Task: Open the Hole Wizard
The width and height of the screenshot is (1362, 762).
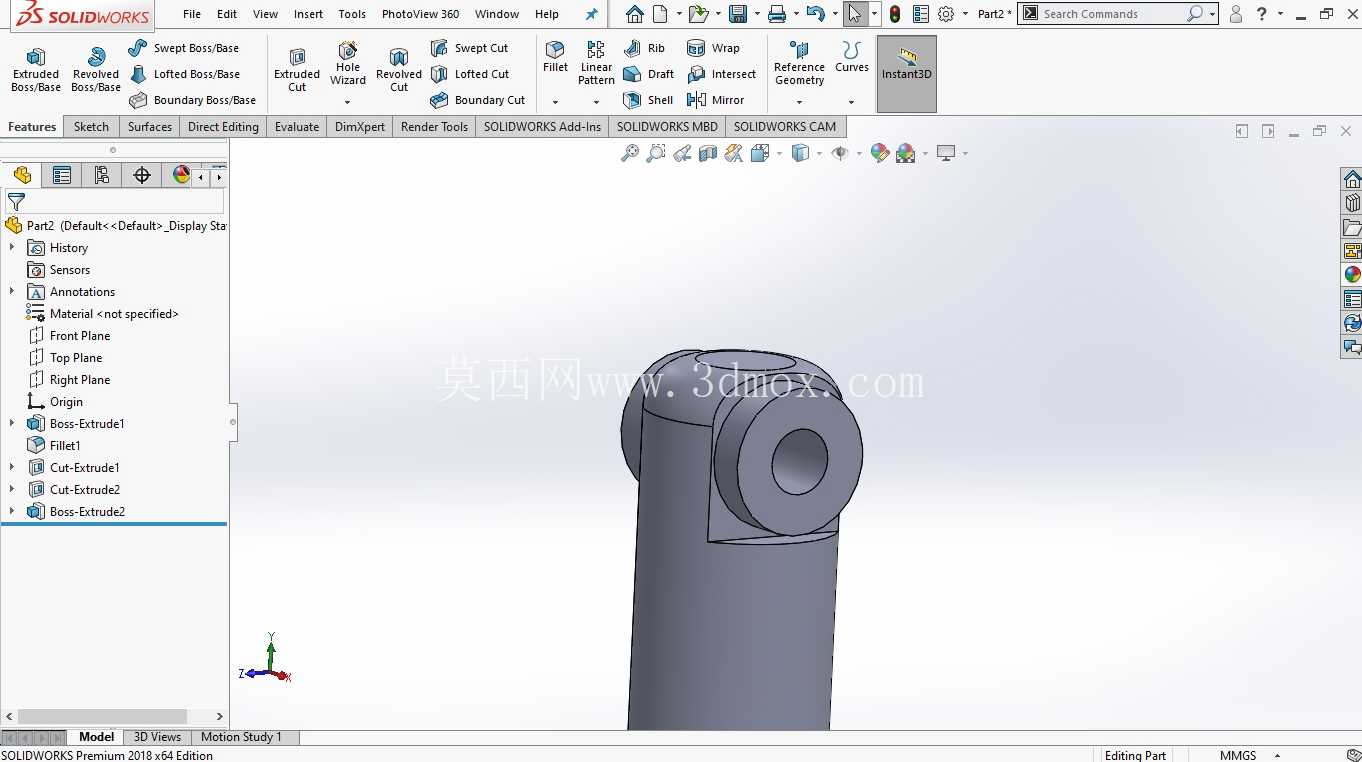Action: tap(348, 63)
